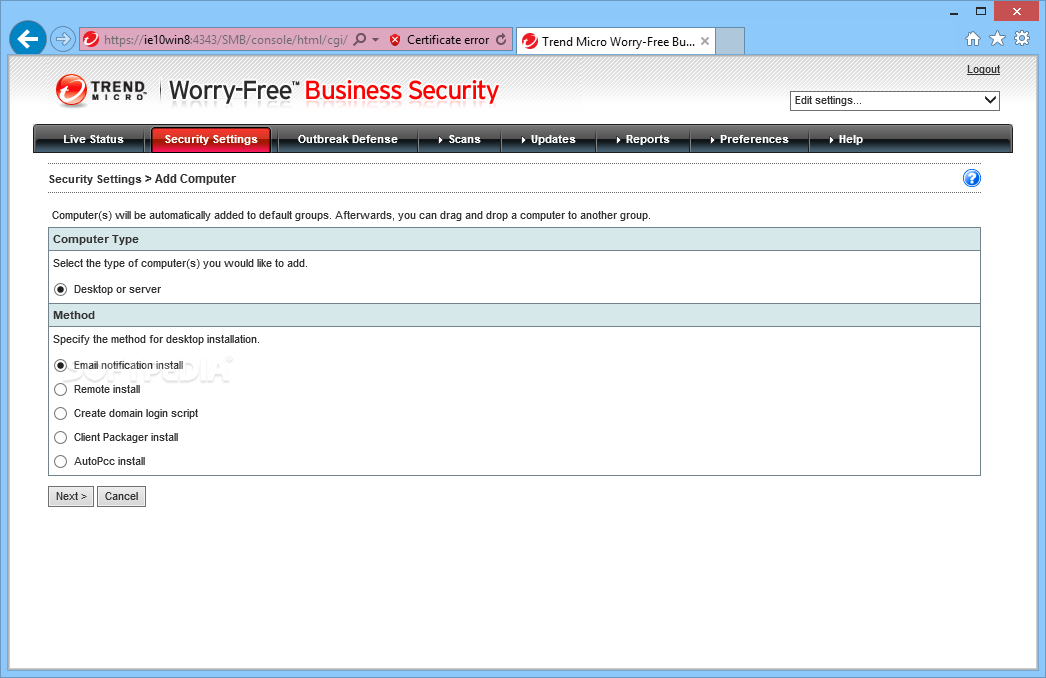This screenshot has height=678, width=1046.
Task: Open the address bar history dropdown arrow
Action: [376, 40]
